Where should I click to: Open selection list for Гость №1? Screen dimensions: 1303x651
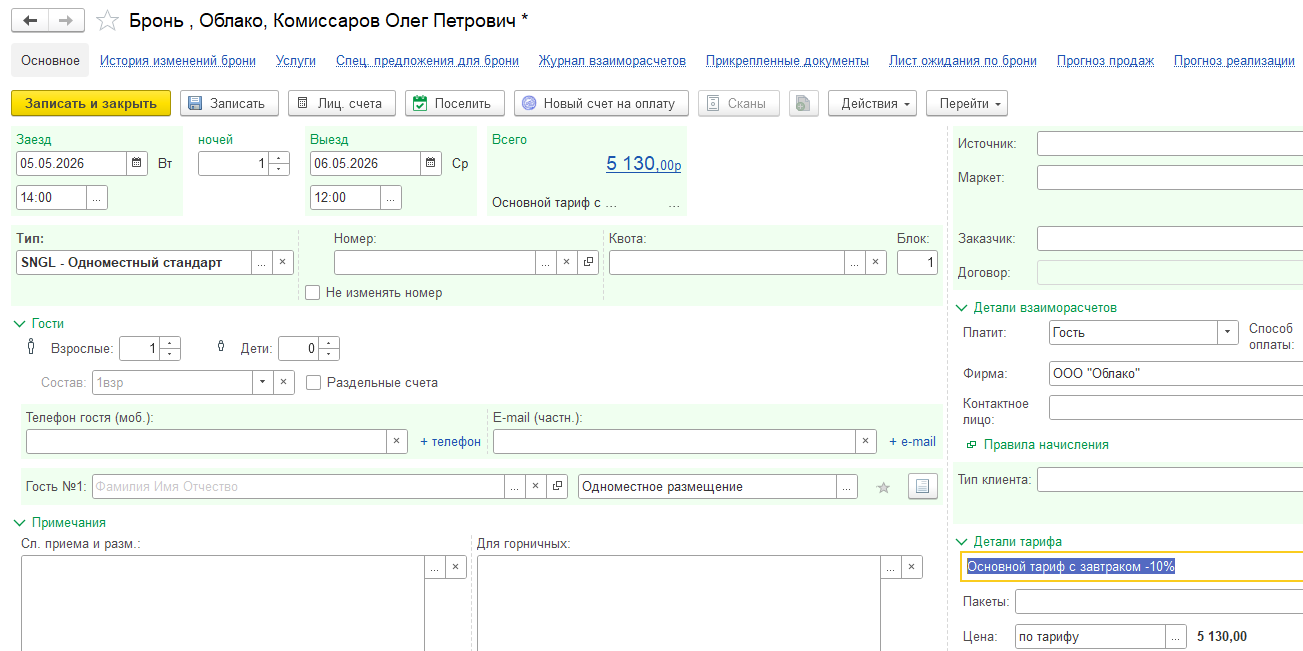coord(514,486)
